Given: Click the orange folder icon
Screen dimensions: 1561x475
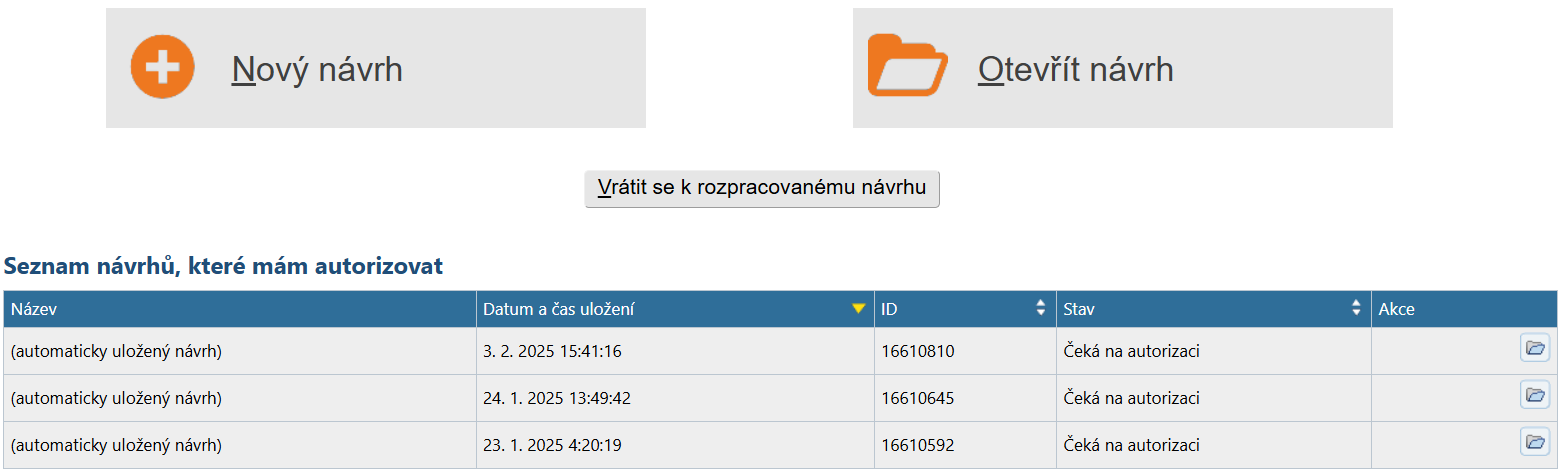Looking at the screenshot, I should click(907, 68).
